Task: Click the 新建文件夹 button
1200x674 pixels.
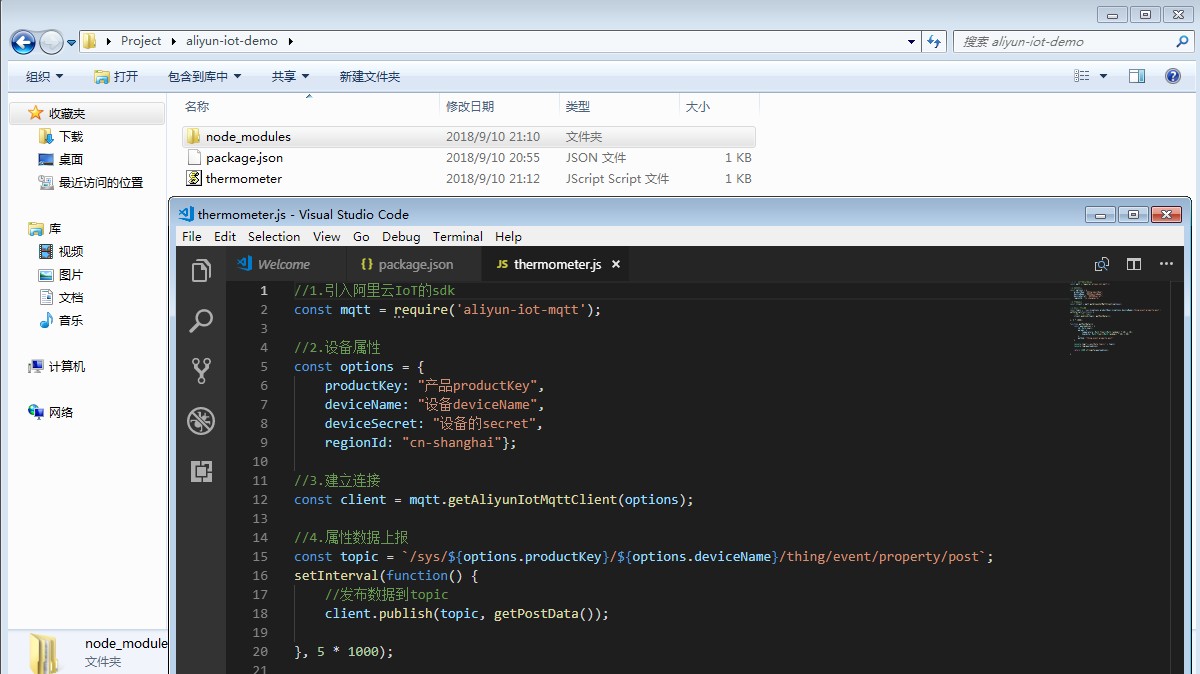Action: 369,77
